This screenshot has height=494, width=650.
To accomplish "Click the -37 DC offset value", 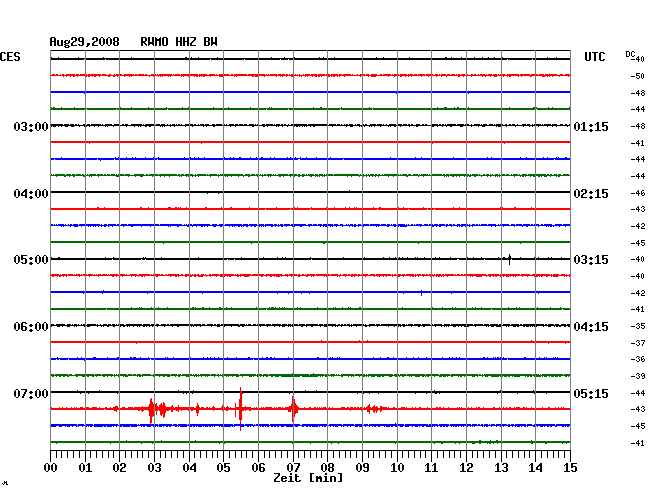I will (x=638, y=343).
